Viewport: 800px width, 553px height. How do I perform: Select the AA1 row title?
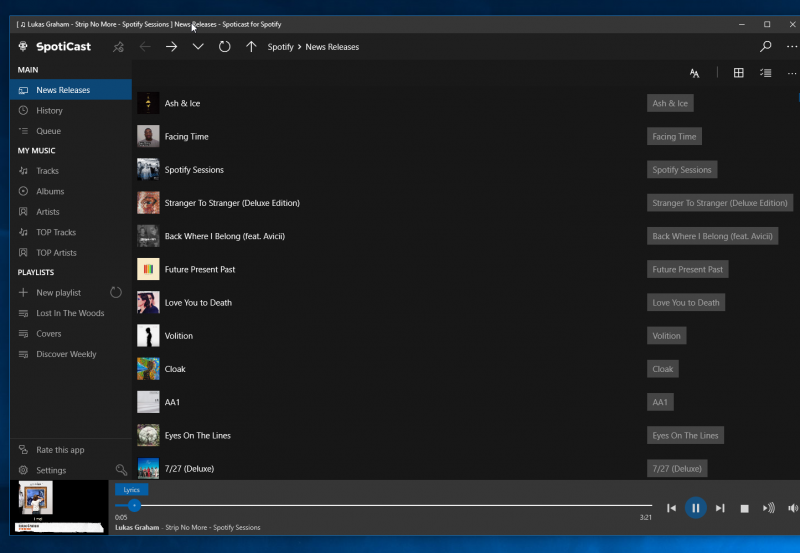pos(172,402)
